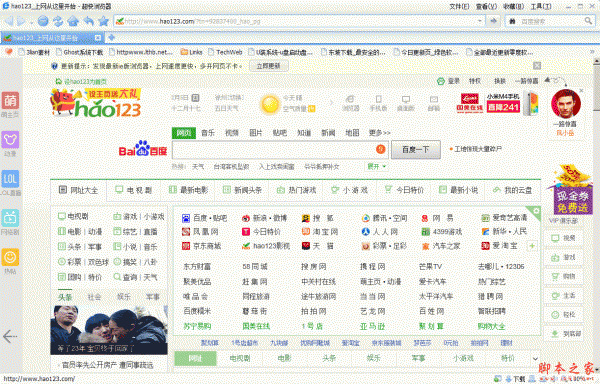Open the 查看(V) menu
This screenshot has height=384, width=600.
coord(486,7)
